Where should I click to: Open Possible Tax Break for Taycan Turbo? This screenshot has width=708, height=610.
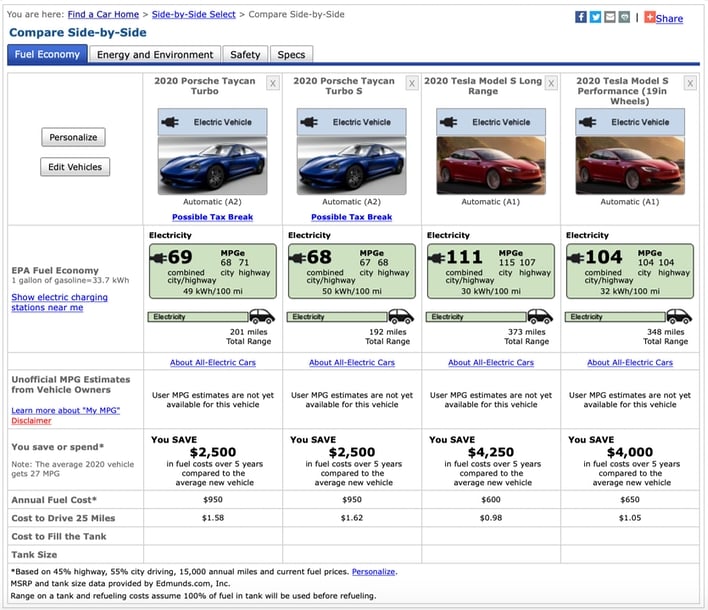[x=213, y=217]
